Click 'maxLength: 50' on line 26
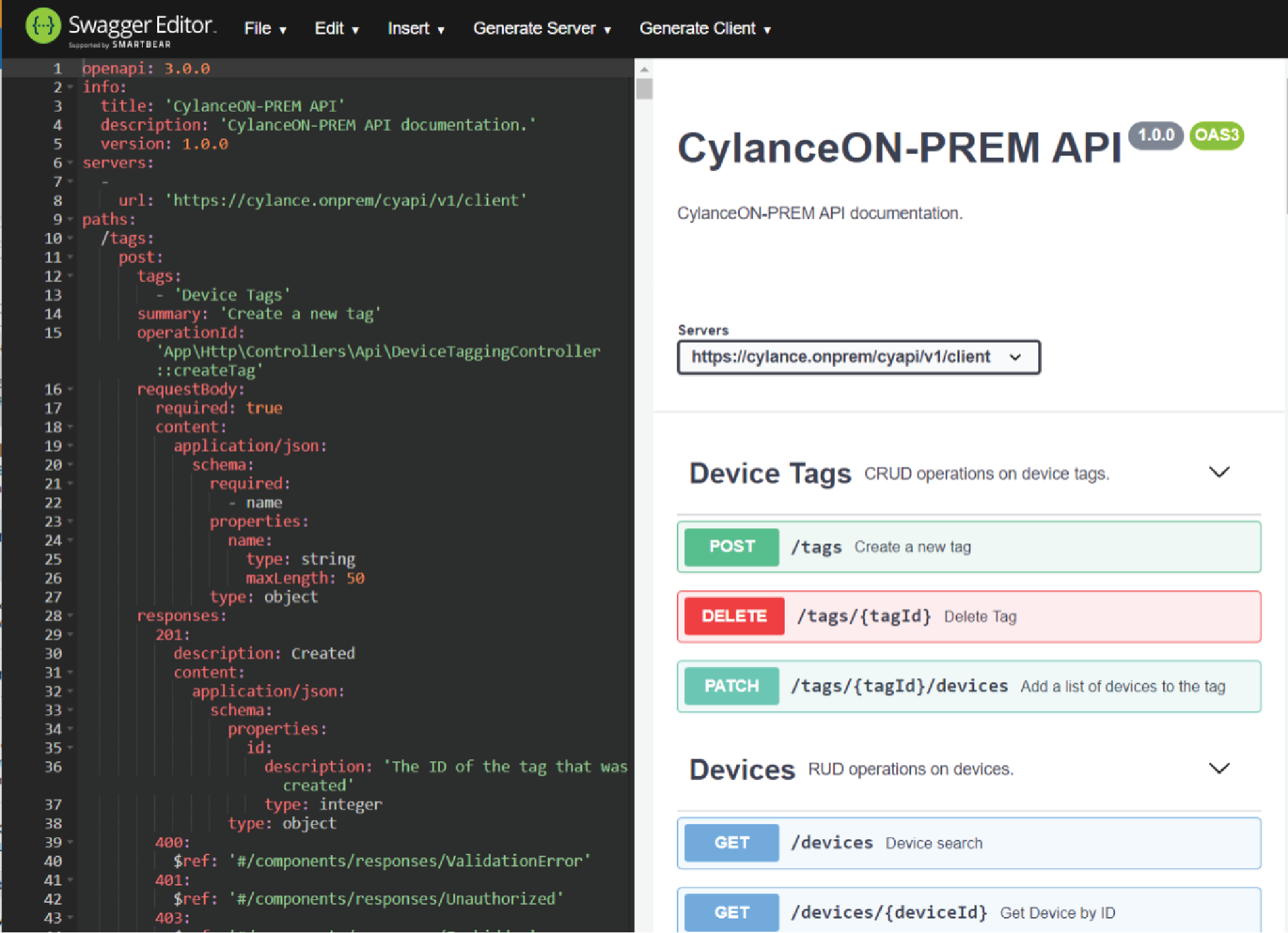This screenshot has width=1288, height=933. 305,578
